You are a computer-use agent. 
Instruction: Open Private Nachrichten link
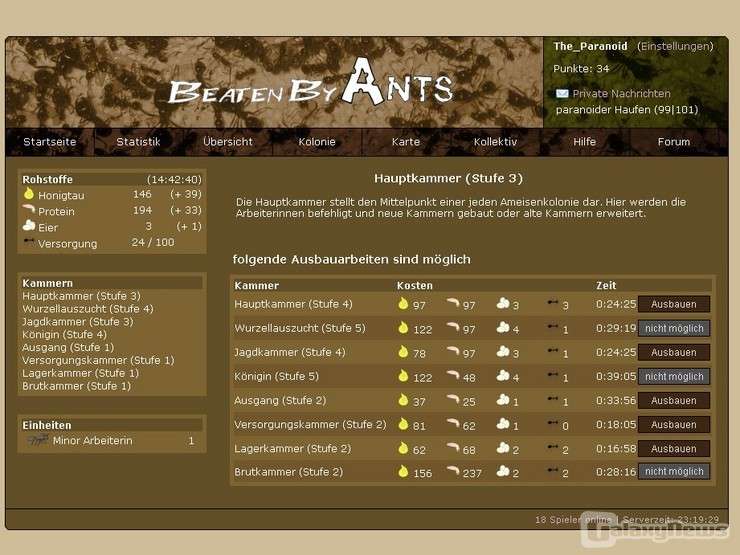[621, 93]
